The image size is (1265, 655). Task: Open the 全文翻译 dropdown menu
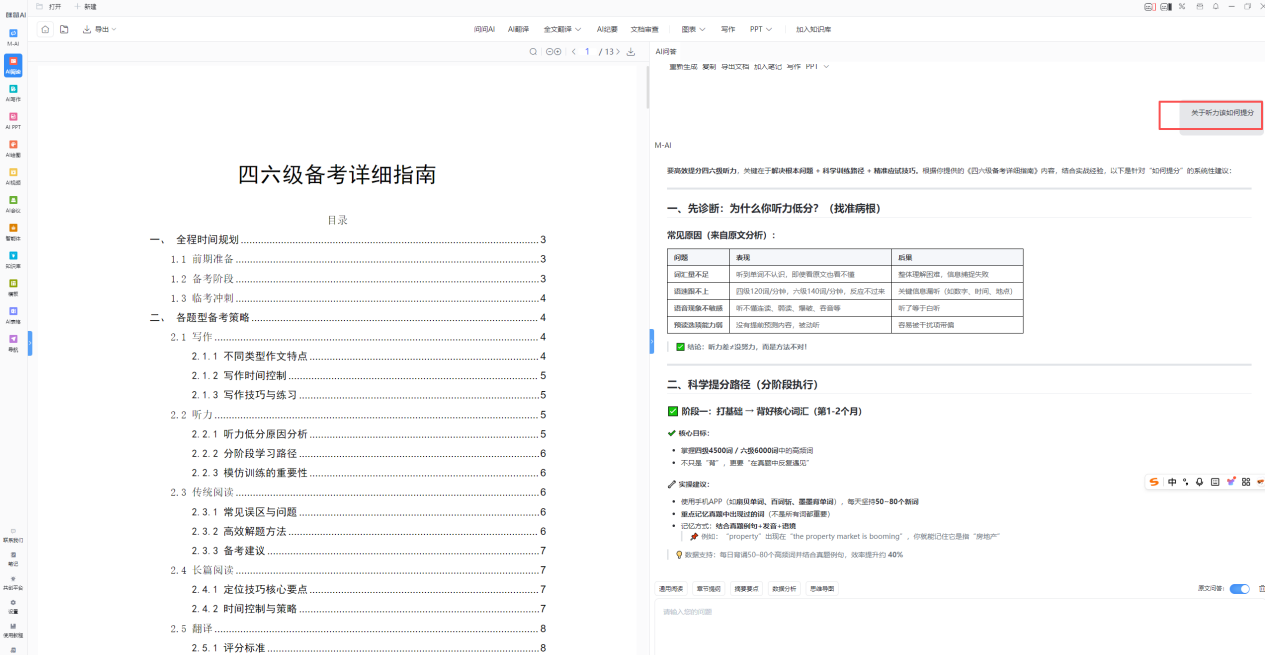(563, 30)
